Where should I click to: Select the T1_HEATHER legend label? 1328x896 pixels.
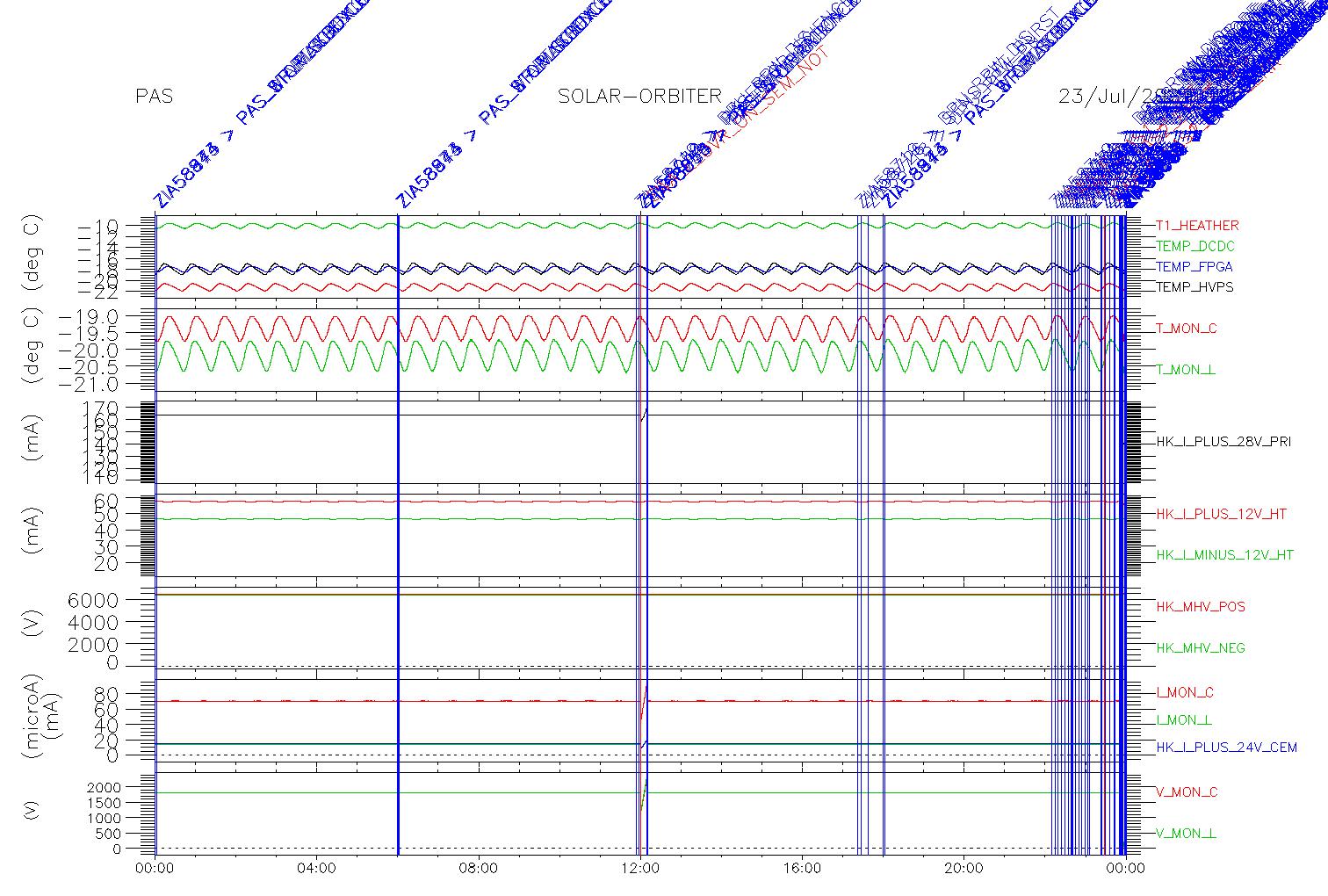(x=1197, y=226)
